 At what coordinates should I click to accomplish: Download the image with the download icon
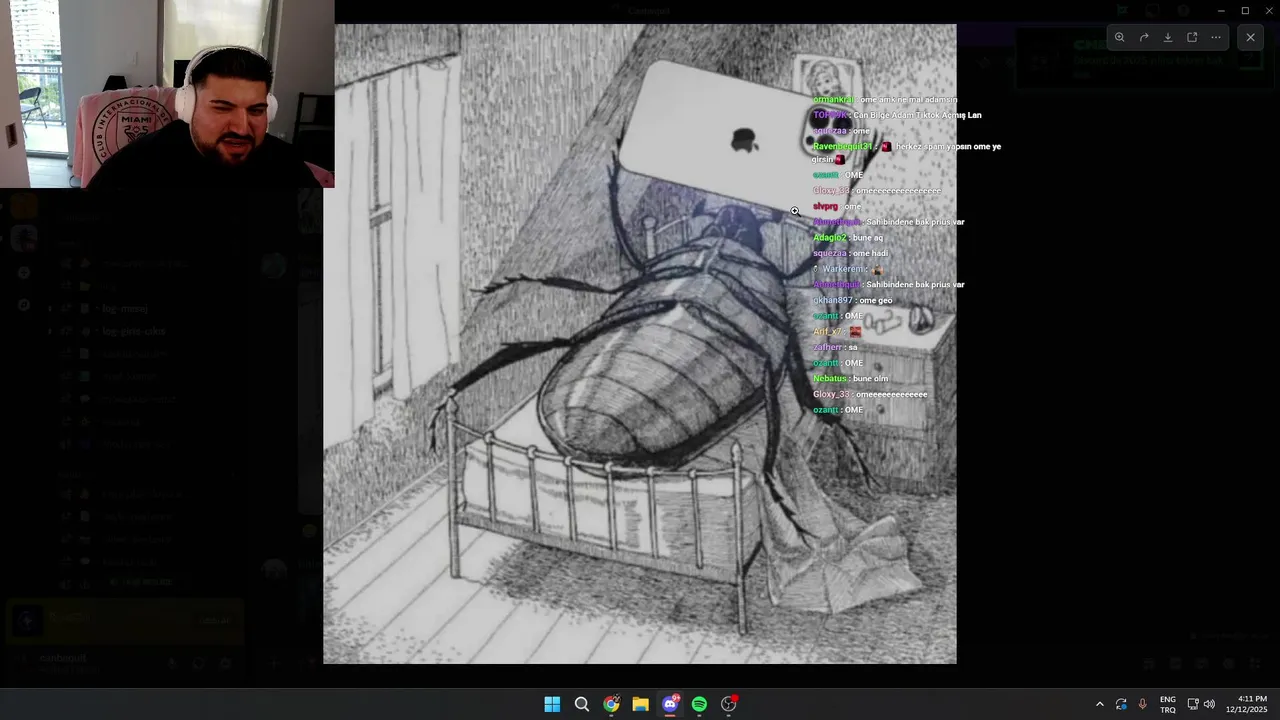point(1168,38)
